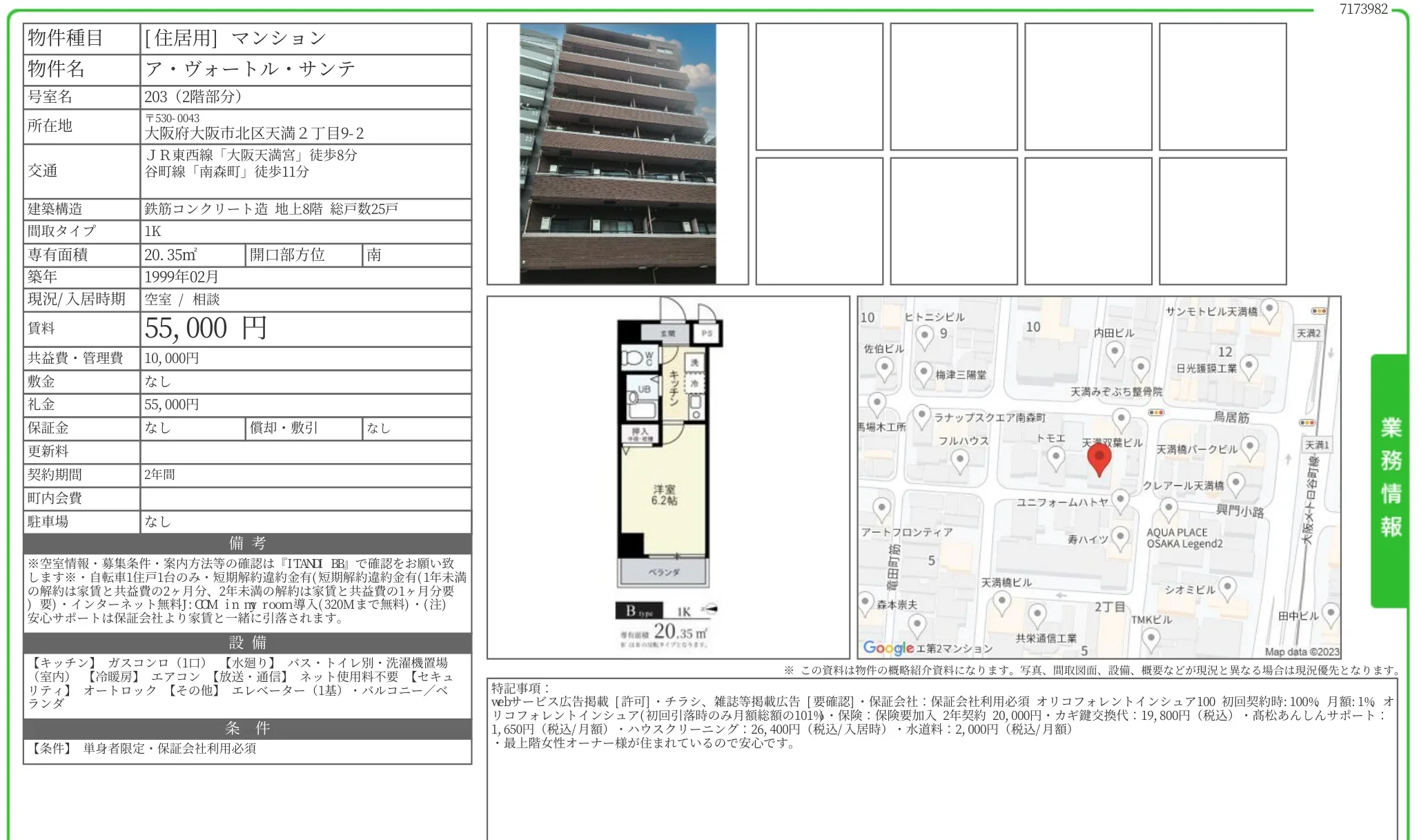This screenshot has height=840, width=1419.
Task: Click the map pin next to 寿ハイツ
Action: 1120,537
